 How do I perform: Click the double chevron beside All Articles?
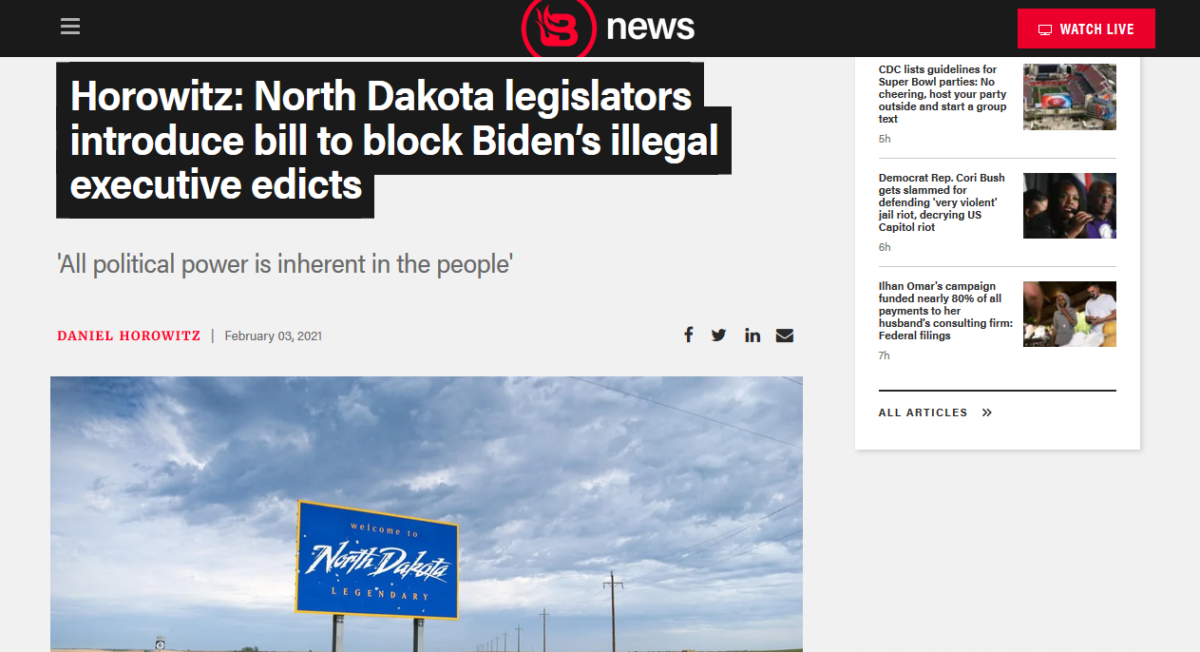(987, 412)
